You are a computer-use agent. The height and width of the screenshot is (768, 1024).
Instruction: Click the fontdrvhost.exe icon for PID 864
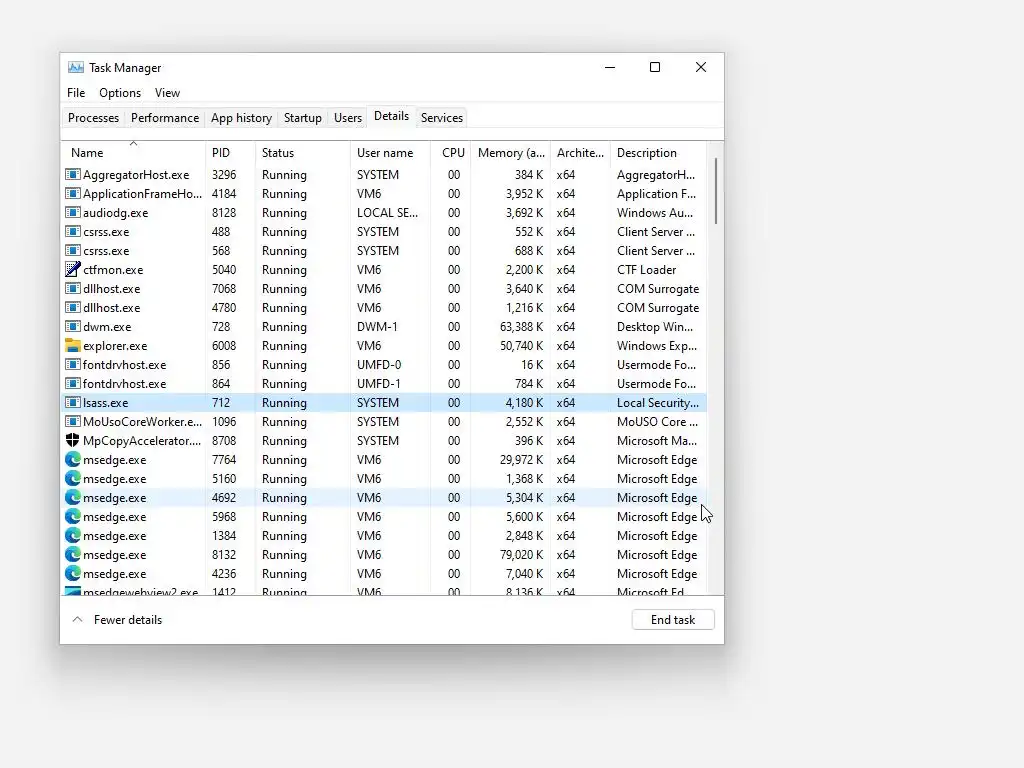tap(72, 383)
